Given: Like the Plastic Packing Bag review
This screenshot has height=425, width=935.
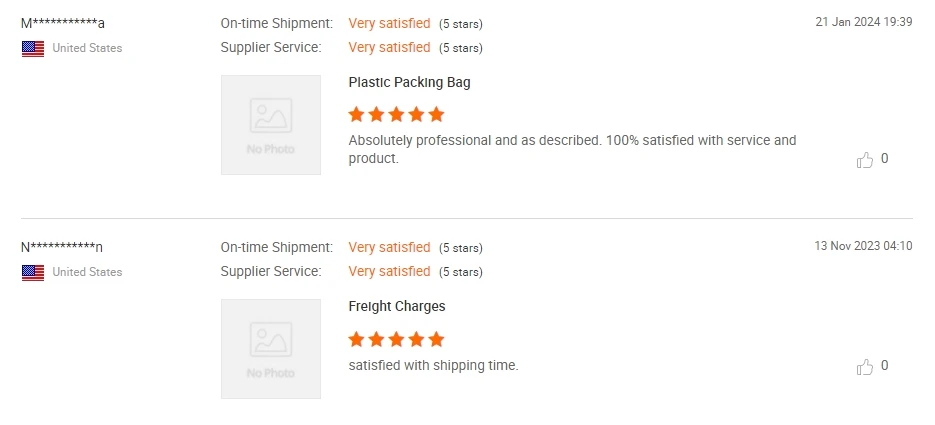Looking at the screenshot, I should [x=865, y=160].
